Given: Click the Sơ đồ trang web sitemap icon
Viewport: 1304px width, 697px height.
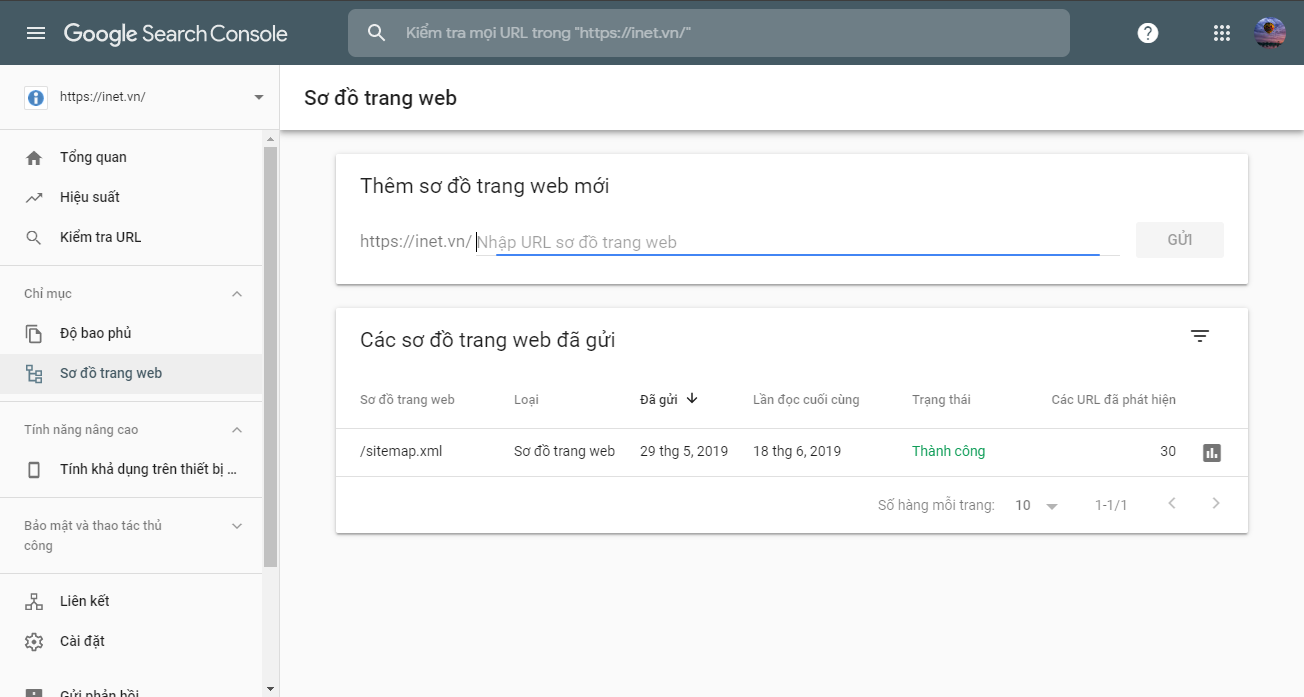Looking at the screenshot, I should pyautogui.click(x=34, y=374).
